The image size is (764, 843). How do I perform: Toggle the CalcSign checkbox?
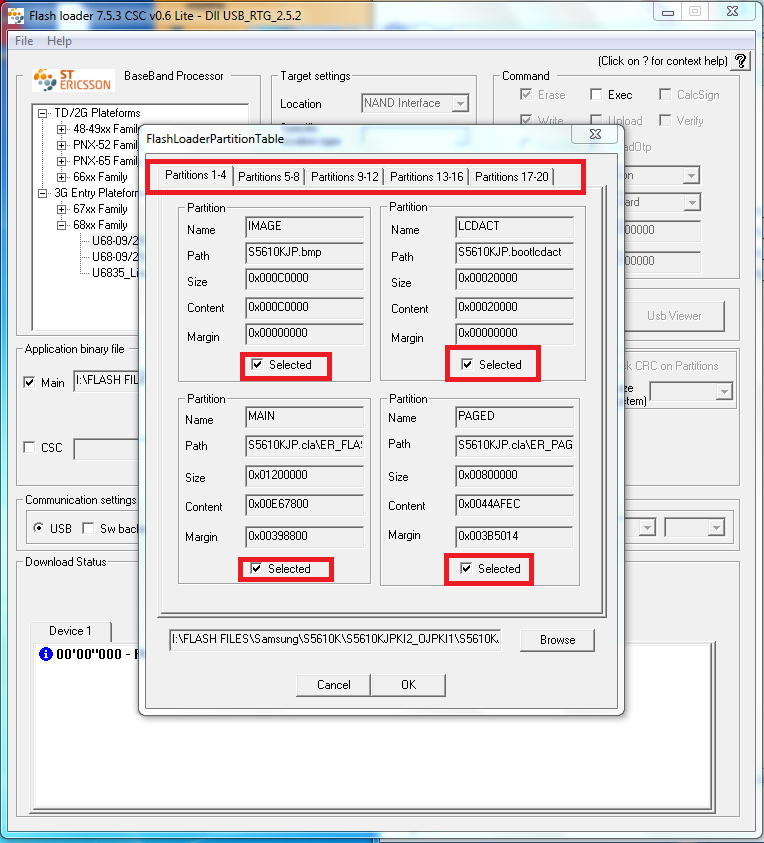pos(665,95)
